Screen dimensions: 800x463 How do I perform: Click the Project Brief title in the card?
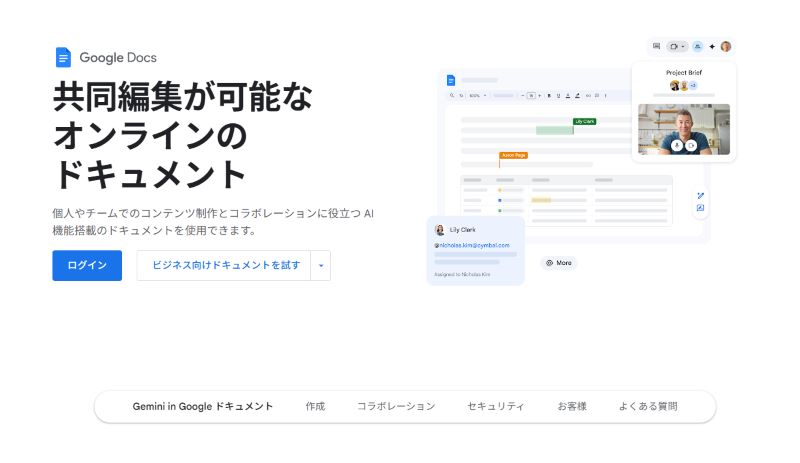pyautogui.click(x=684, y=72)
